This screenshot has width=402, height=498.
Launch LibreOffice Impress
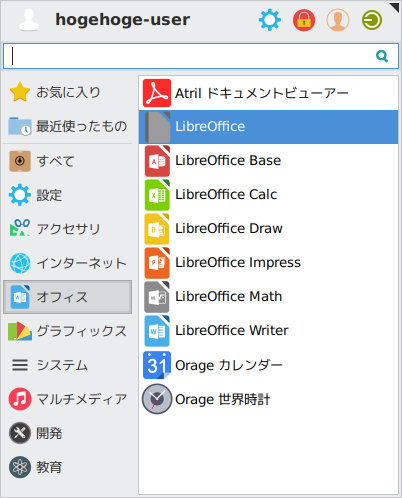click(x=268, y=263)
